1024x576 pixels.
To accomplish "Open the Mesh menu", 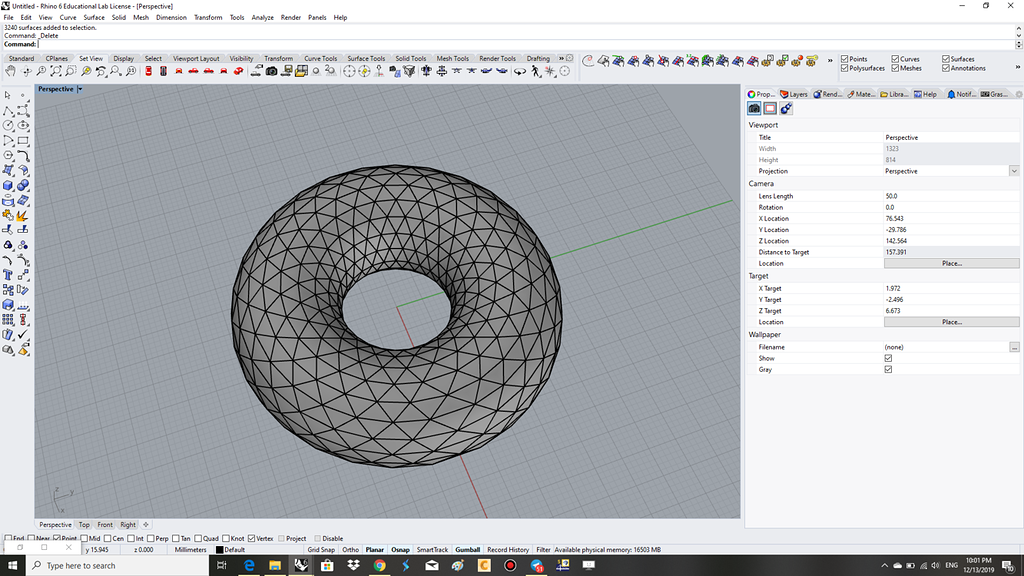I will (140, 17).
